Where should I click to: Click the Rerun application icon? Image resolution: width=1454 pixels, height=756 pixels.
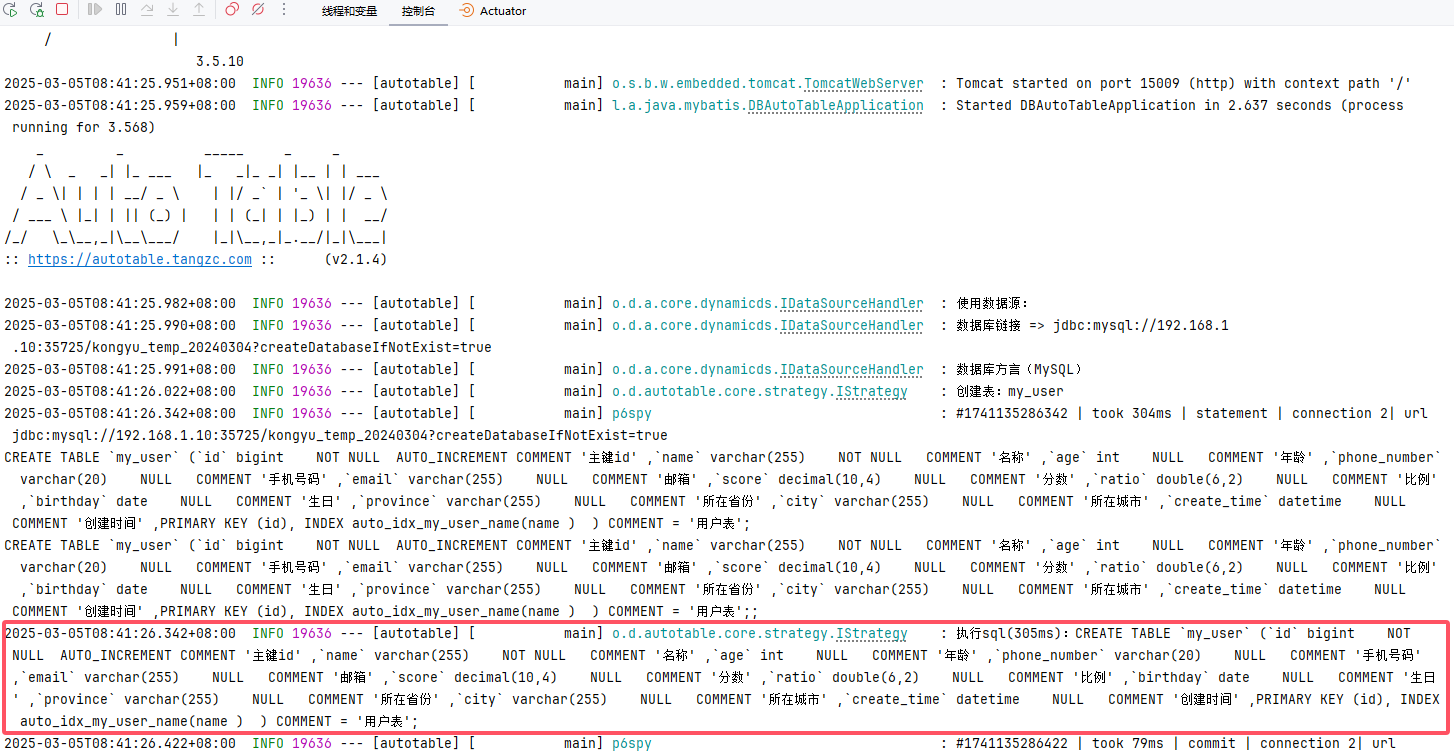coord(12,10)
